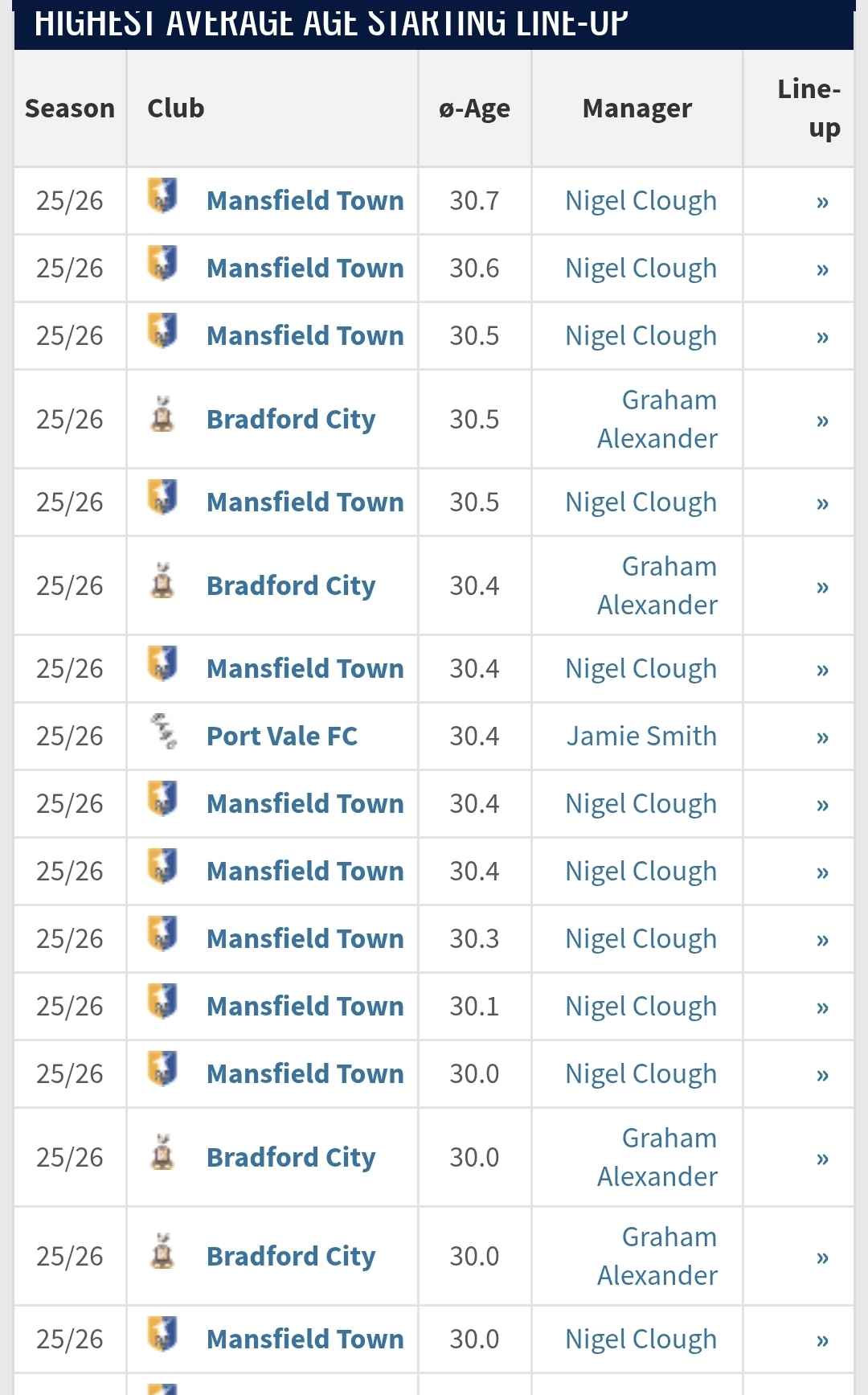Image resolution: width=868 pixels, height=1395 pixels.
Task: Open manager Jamie Smith's profile link
Action: pos(641,736)
